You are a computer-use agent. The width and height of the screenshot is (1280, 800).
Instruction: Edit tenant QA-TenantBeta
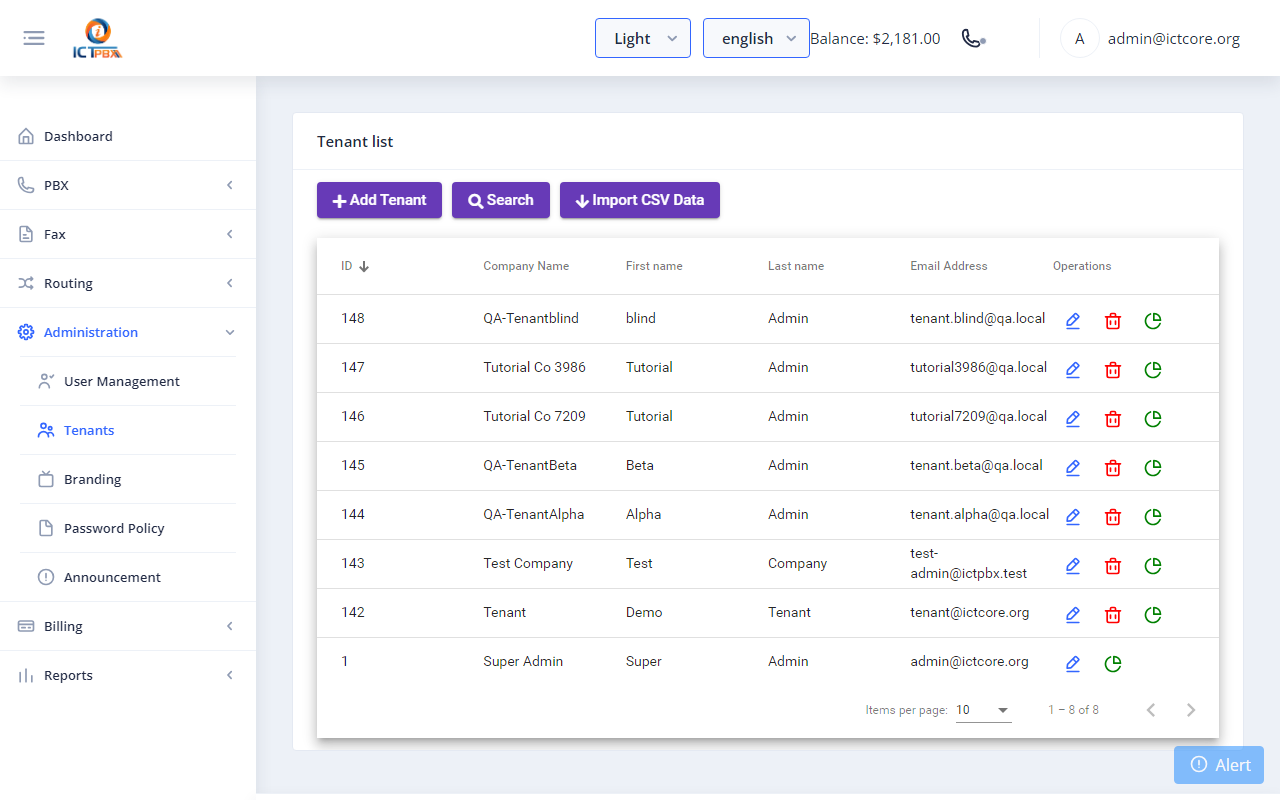click(1073, 467)
